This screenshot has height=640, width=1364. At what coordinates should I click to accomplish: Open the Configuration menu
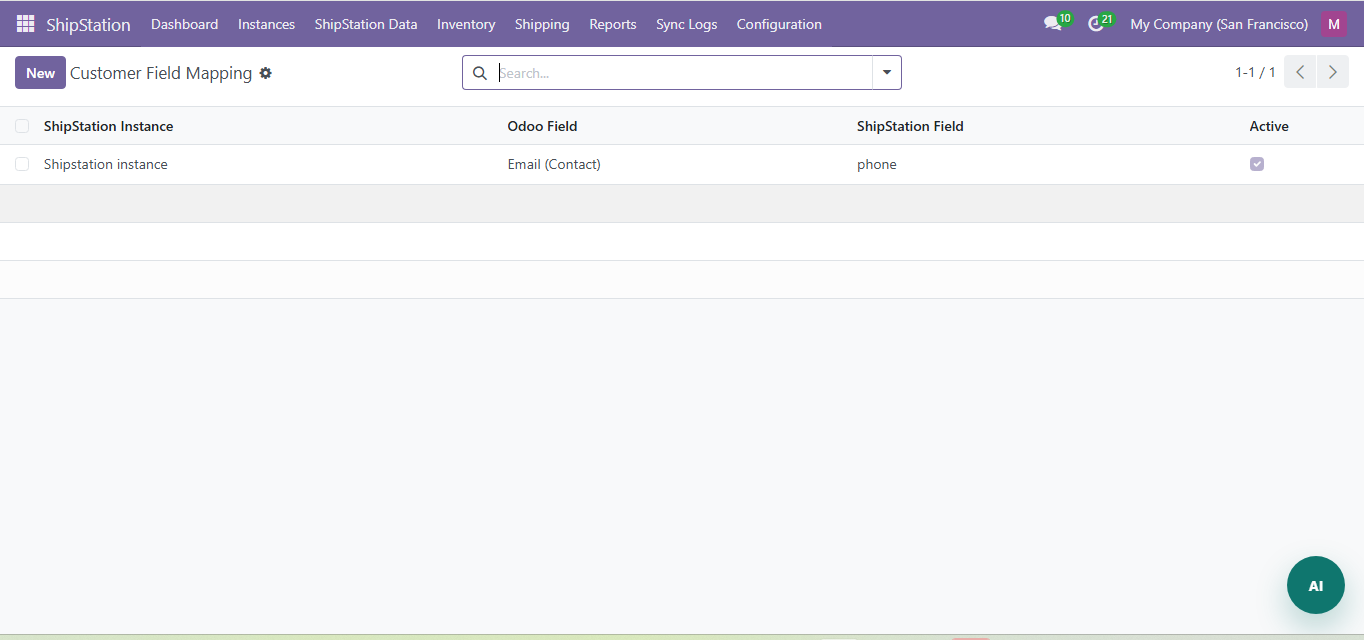point(779,24)
